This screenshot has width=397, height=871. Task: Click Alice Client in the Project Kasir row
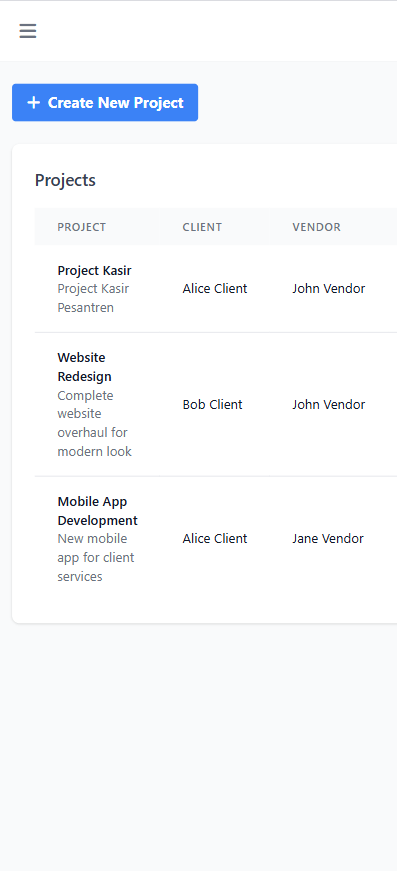215,289
